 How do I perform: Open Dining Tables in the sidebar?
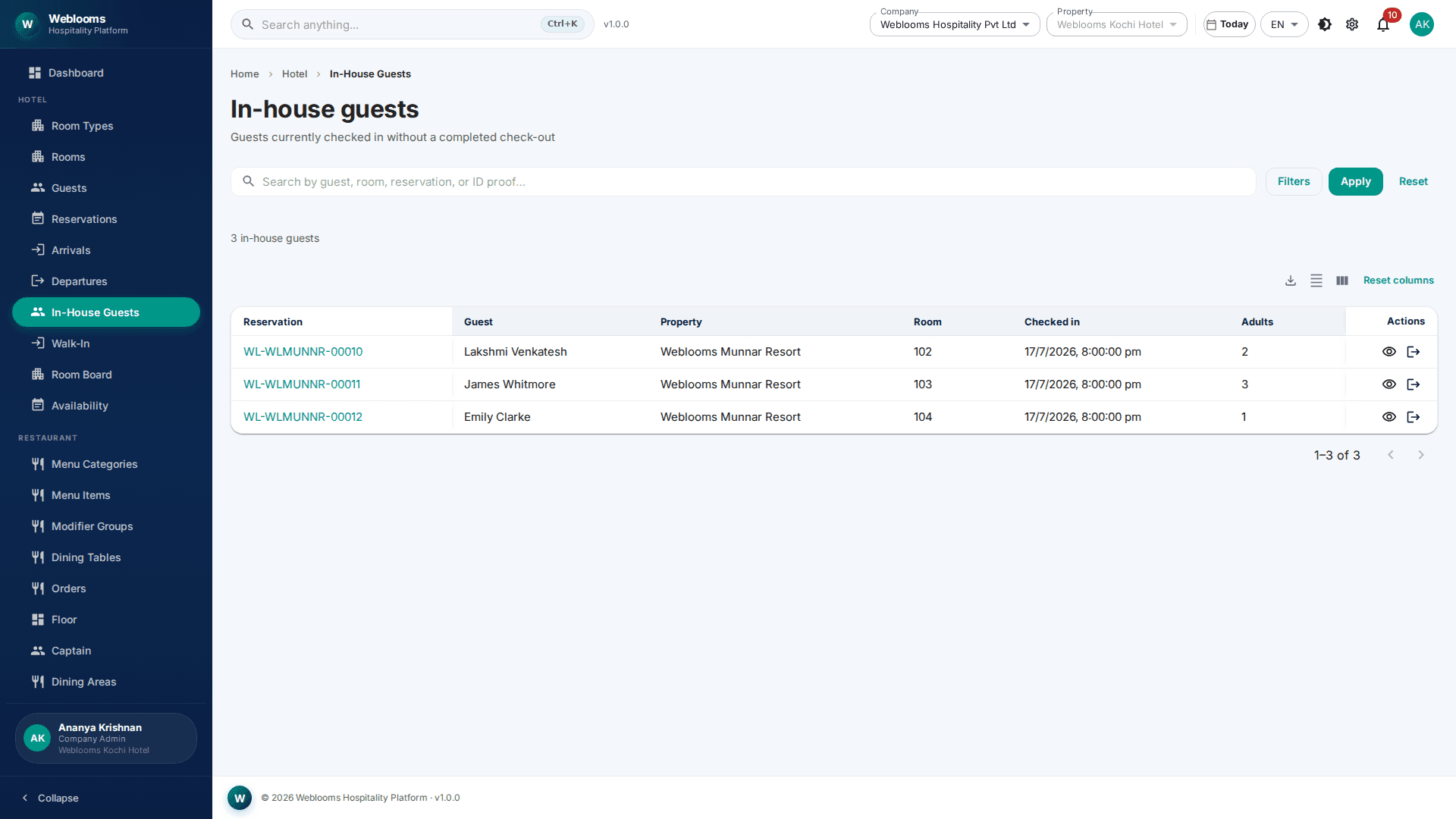[x=106, y=557]
